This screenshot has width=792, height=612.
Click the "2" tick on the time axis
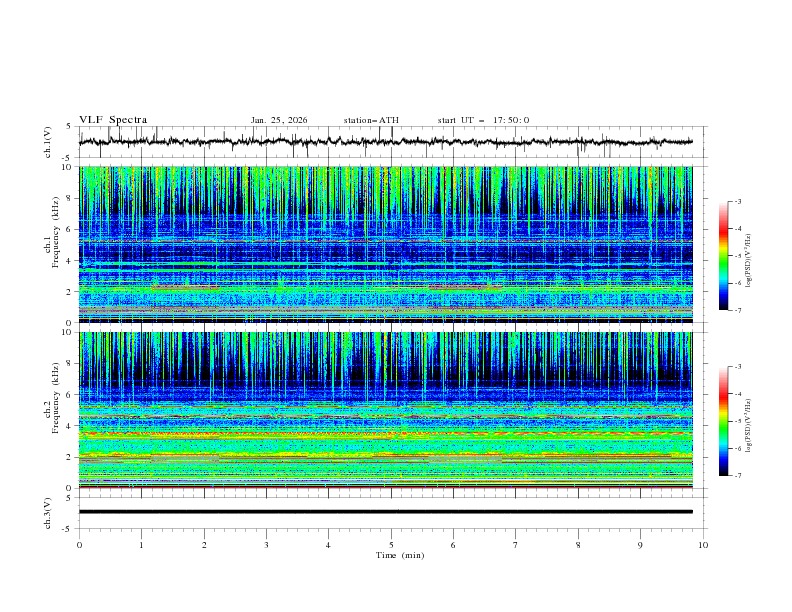coord(204,545)
